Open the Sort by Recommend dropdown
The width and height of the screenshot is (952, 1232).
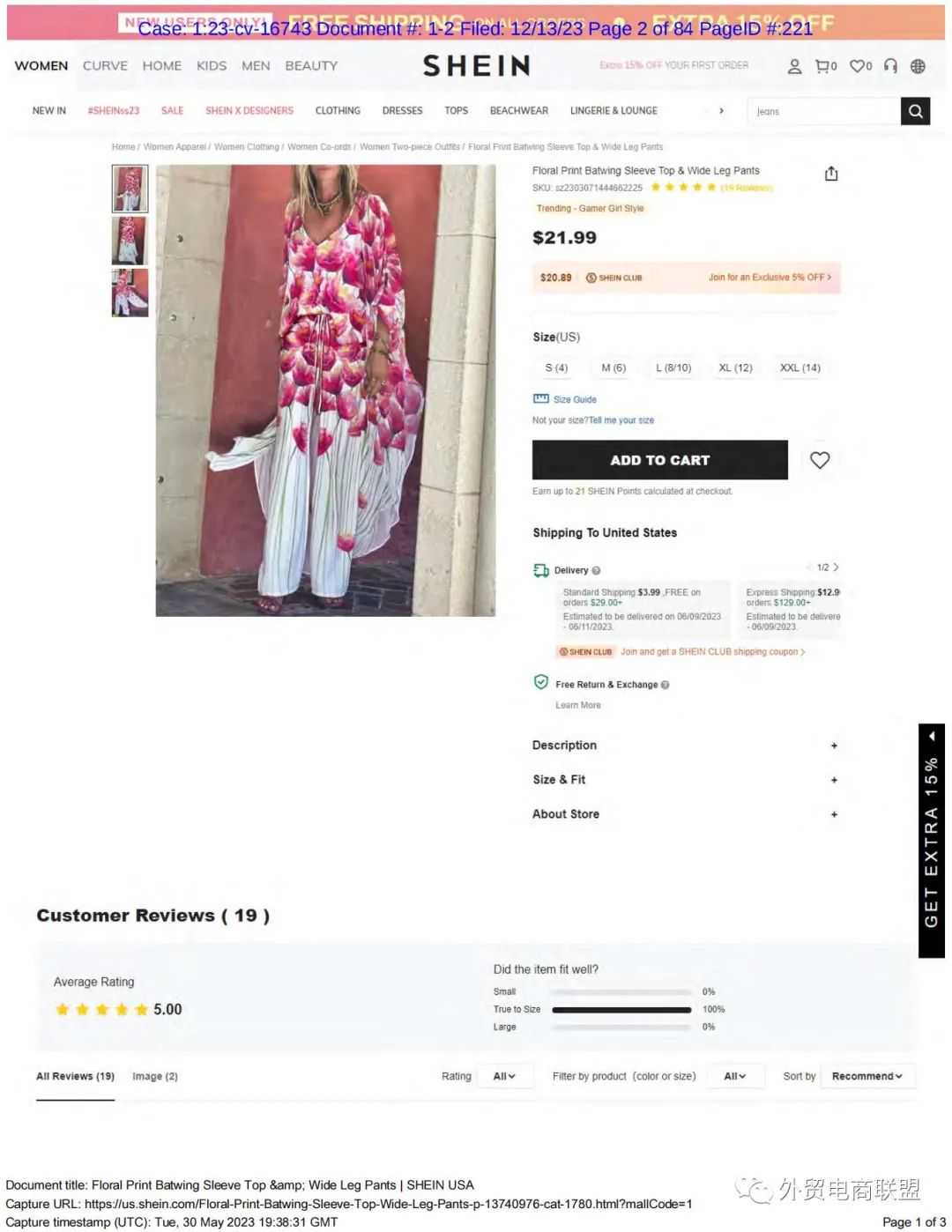pyautogui.click(x=868, y=1076)
